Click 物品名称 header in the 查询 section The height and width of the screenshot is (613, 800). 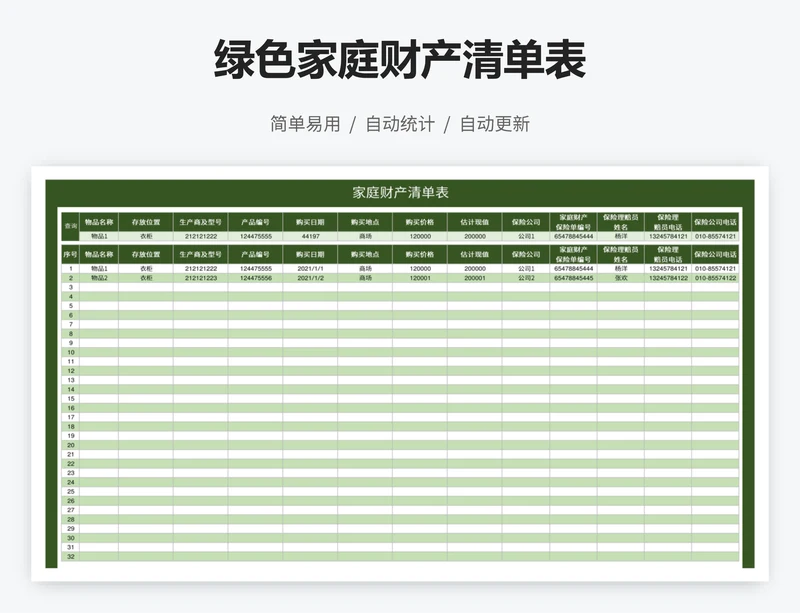point(99,222)
